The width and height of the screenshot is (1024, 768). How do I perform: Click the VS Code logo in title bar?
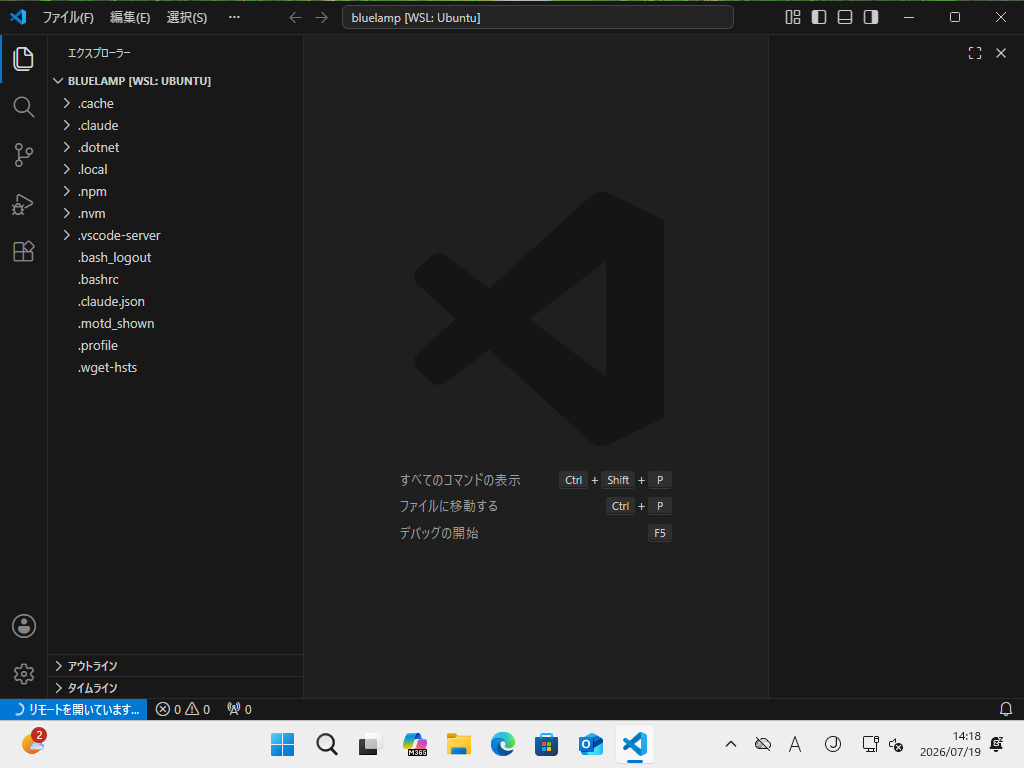18,17
